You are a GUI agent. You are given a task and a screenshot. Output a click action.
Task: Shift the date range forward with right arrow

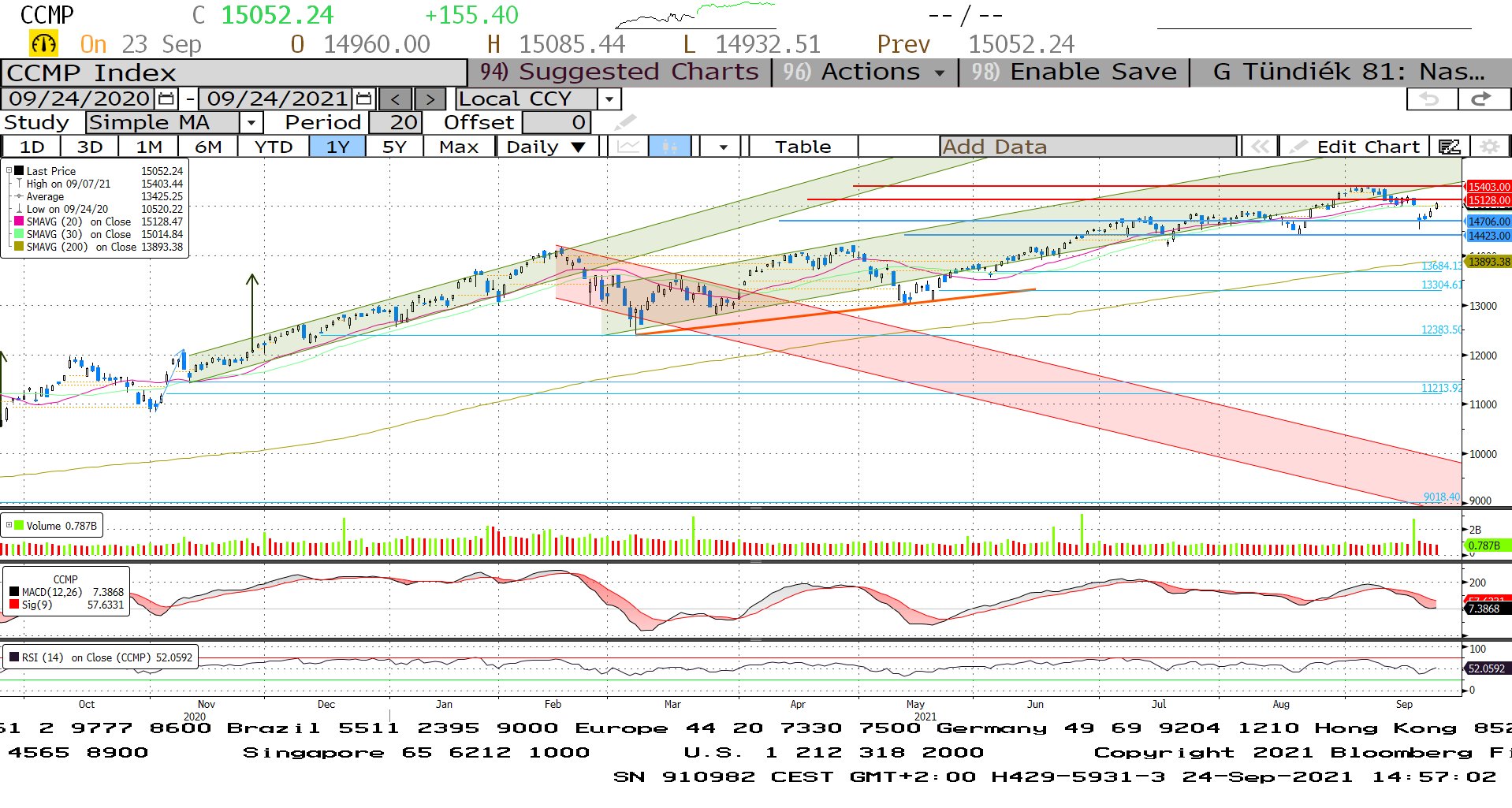tap(430, 99)
